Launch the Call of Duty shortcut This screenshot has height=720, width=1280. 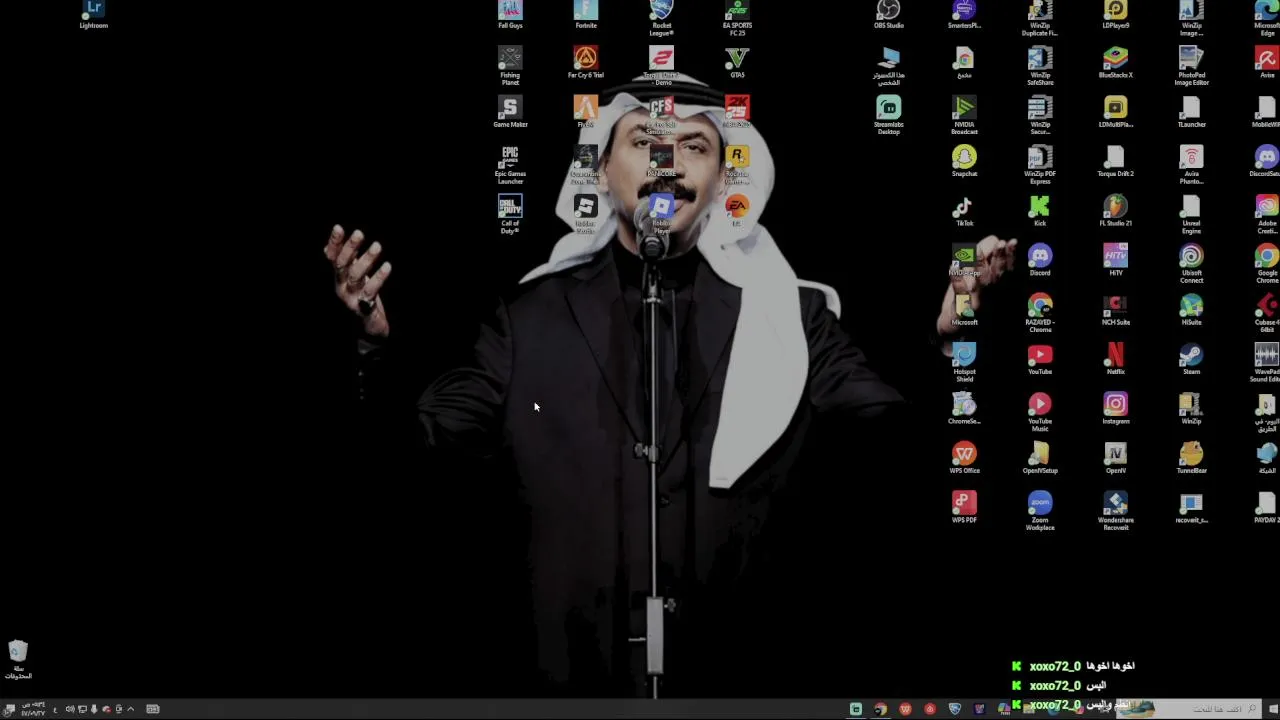click(x=510, y=214)
